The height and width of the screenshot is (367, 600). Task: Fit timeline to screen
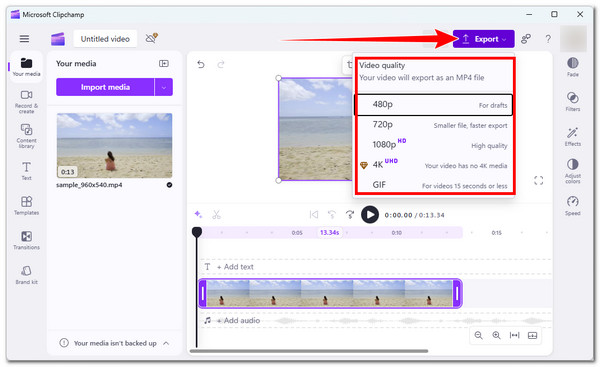coord(515,335)
